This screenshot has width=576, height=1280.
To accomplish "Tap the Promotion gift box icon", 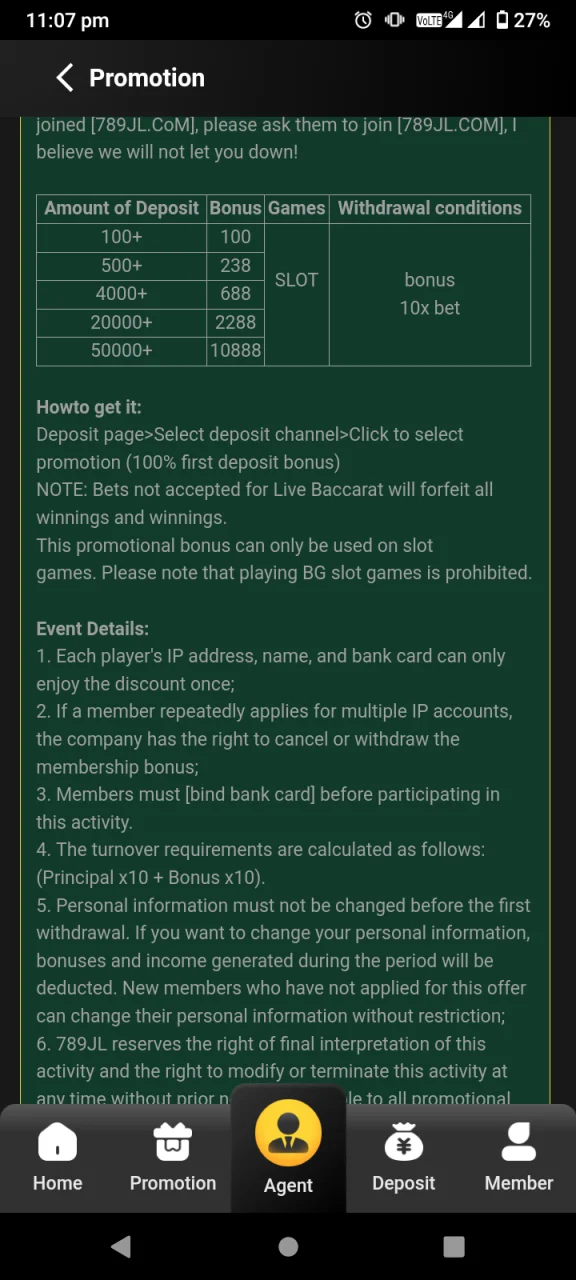I will pos(173,1141).
